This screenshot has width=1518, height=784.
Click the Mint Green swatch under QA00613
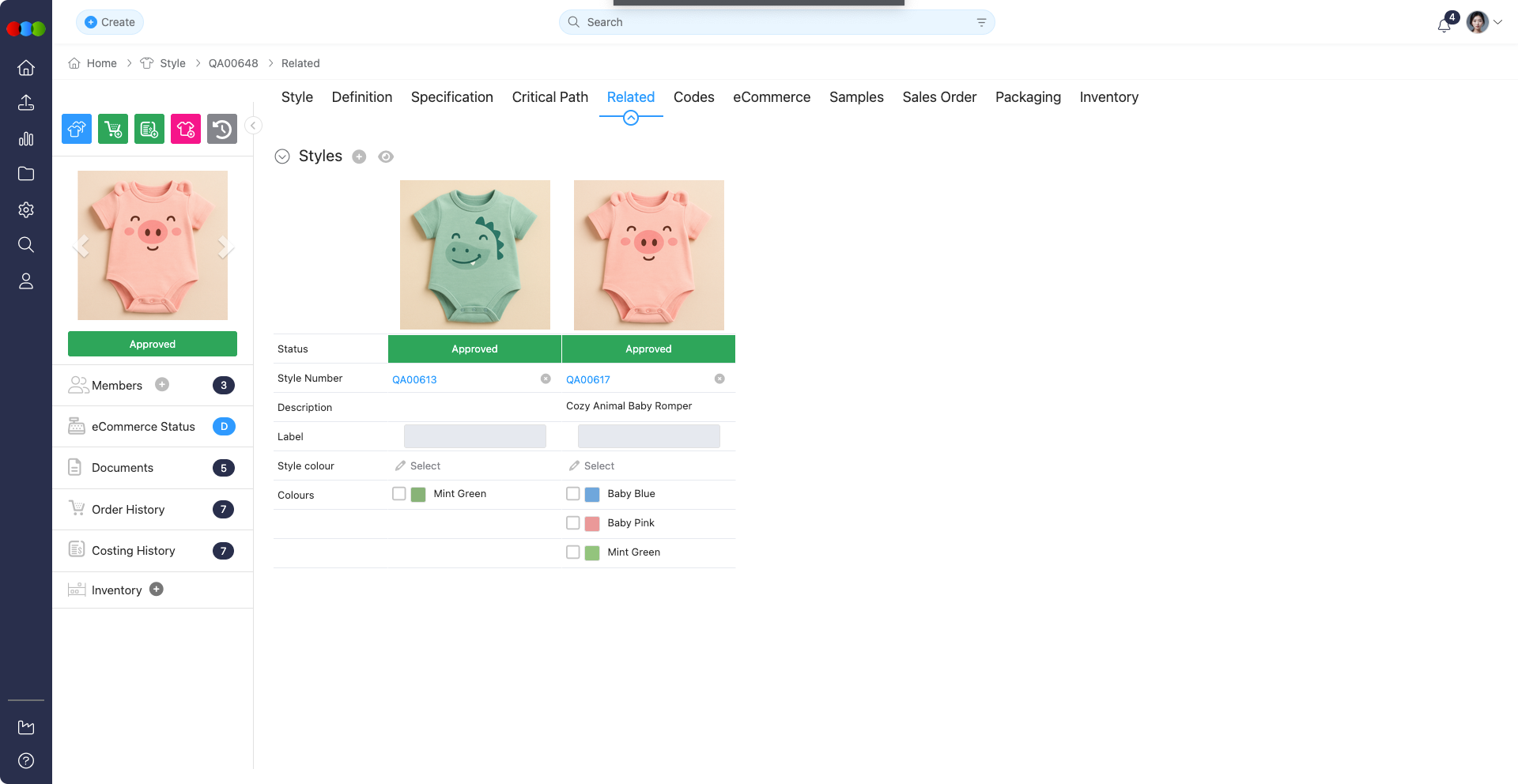[x=418, y=495]
